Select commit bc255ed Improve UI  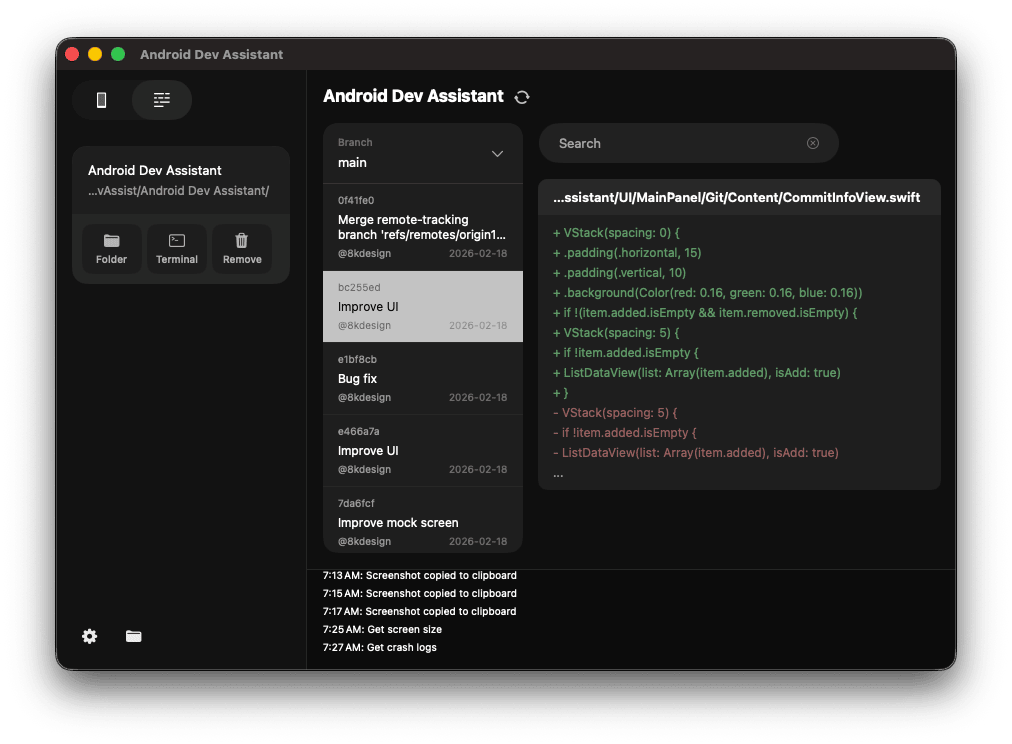point(423,307)
